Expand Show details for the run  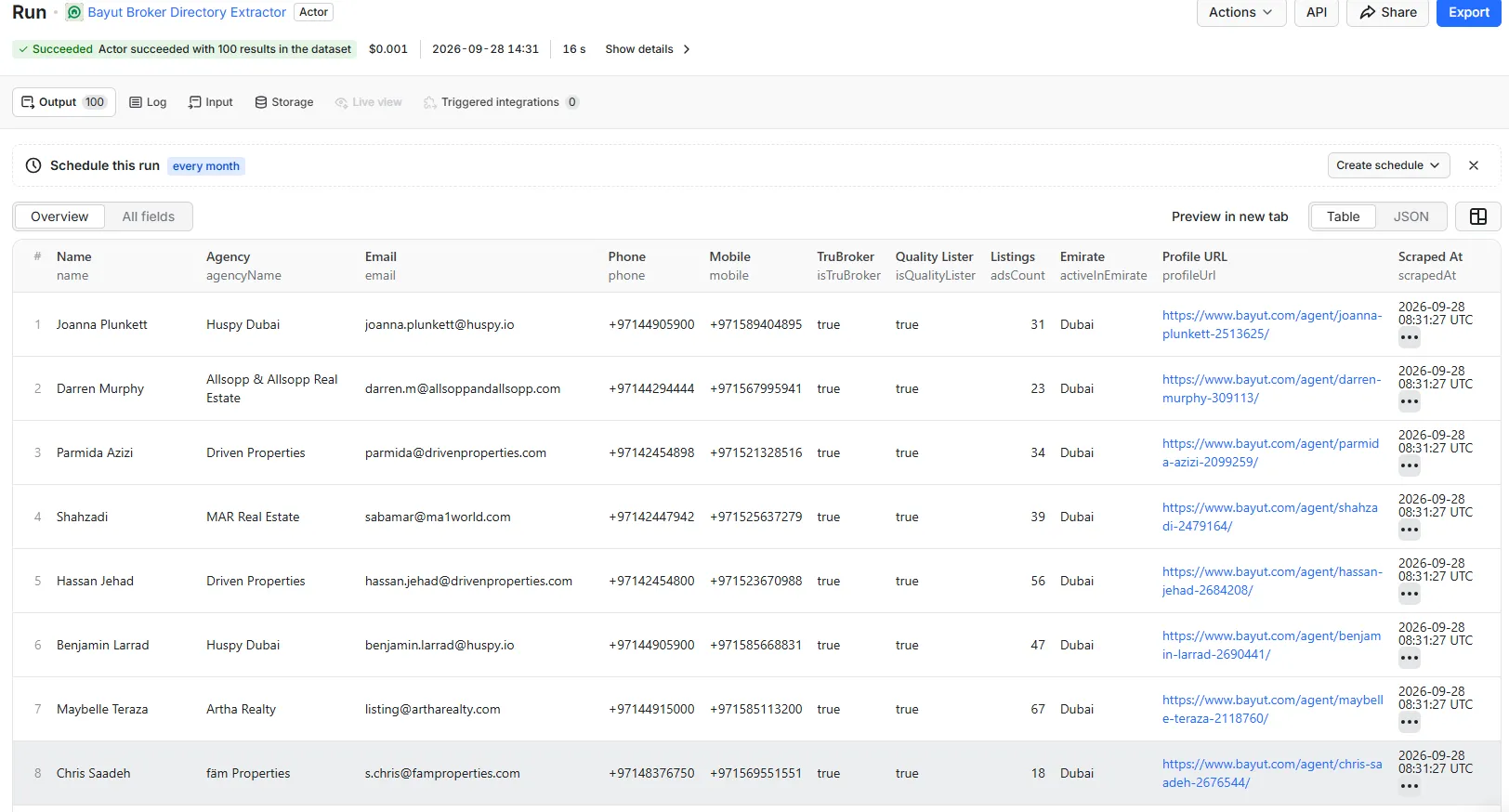(648, 49)
